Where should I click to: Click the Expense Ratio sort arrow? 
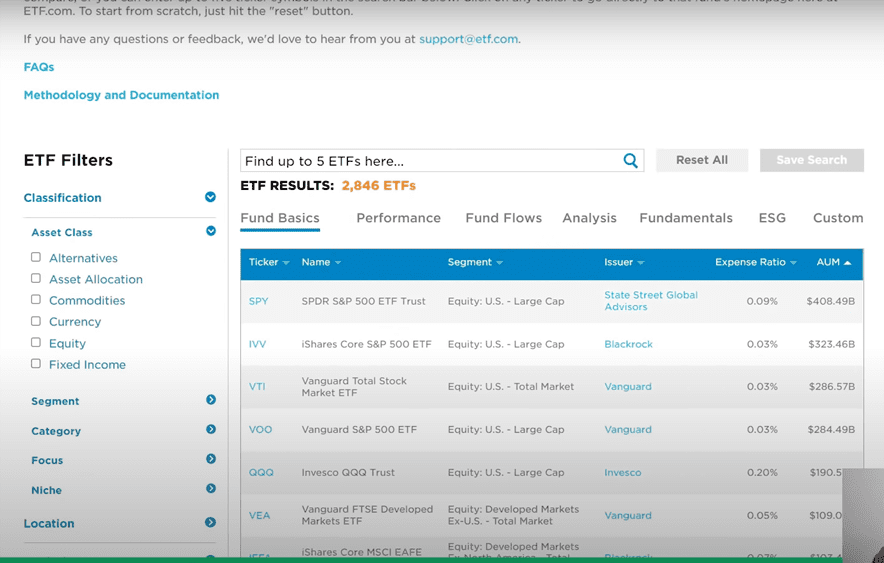click(793, 263)
